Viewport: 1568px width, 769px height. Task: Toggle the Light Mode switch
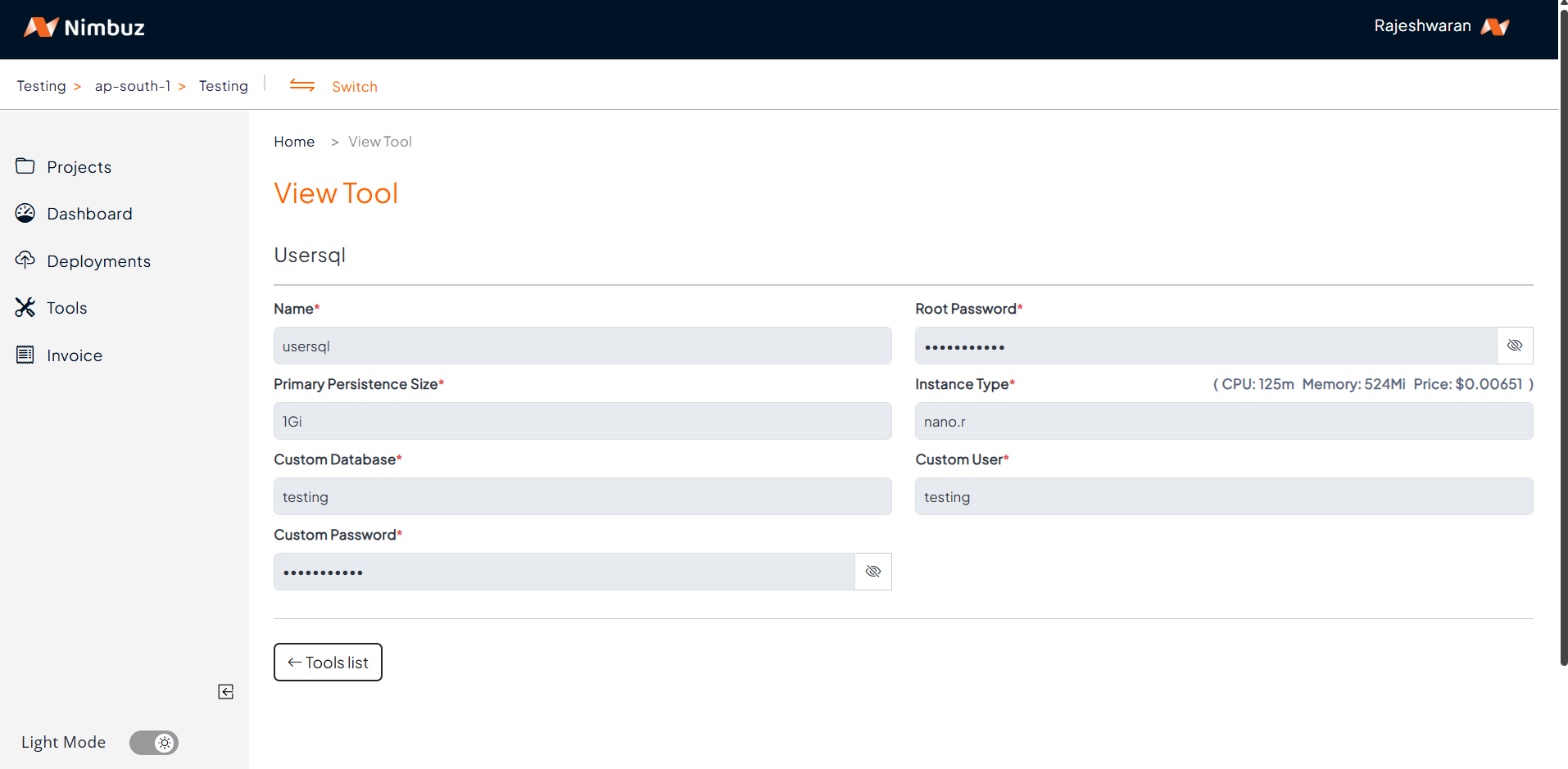pyautogui.click(x=154, y=743)
